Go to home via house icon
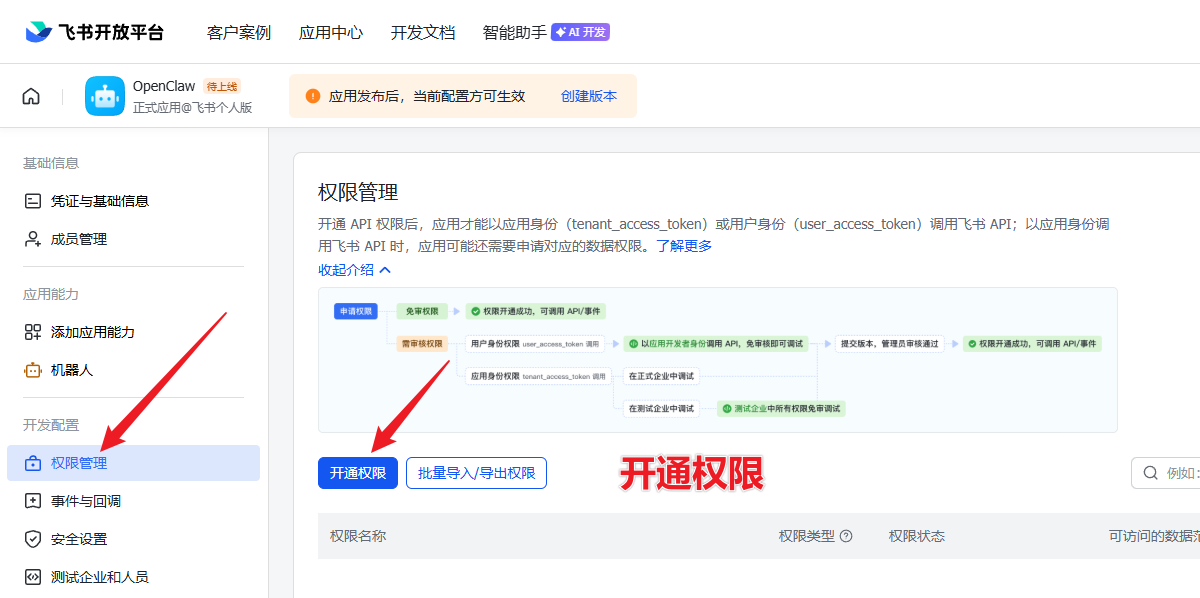The image size is (1200, 598). point(31,96)
